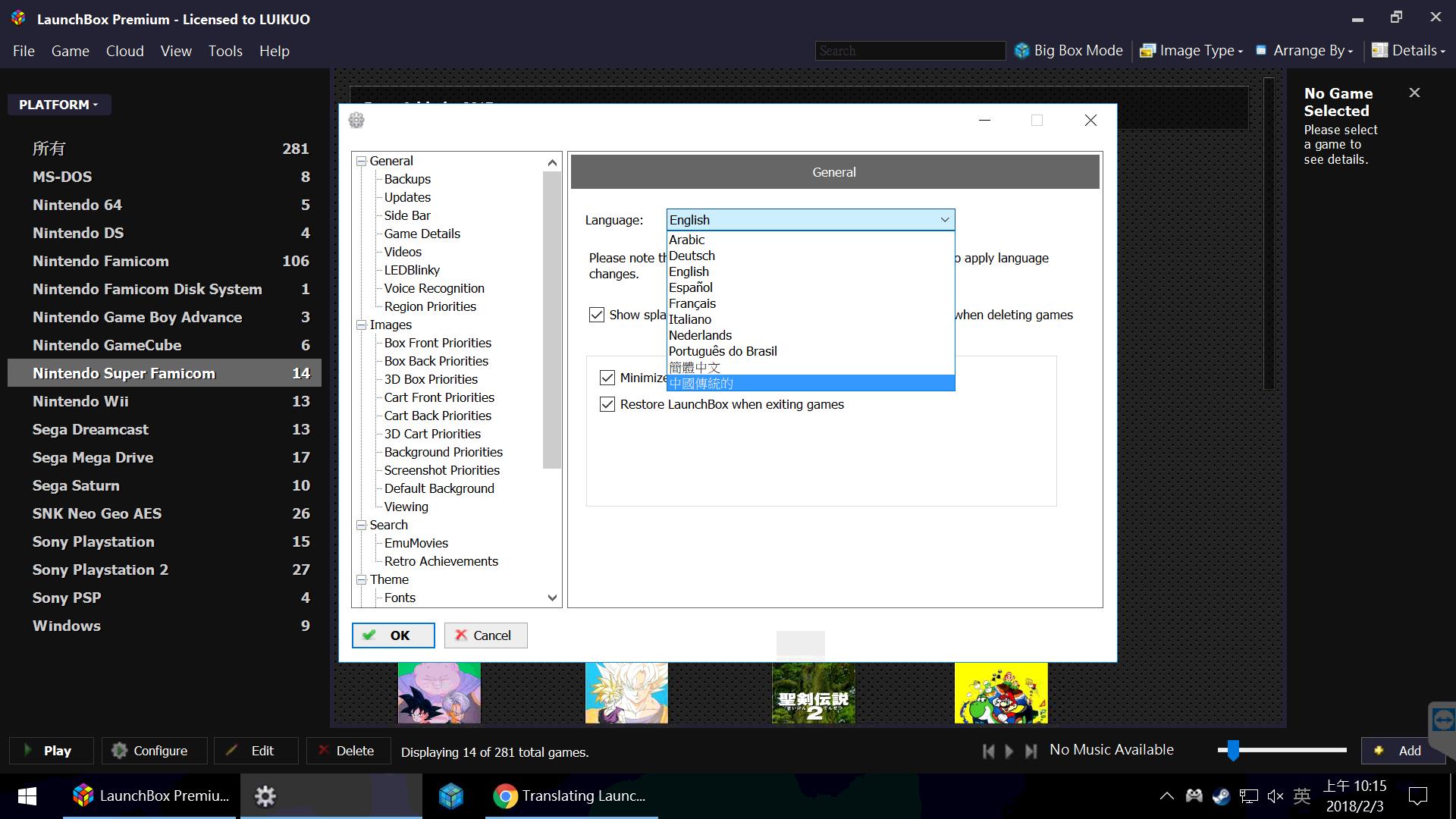The image size is (1456, 819).
Task: Open the Steam tray icon
Action: coord(1221,796)
